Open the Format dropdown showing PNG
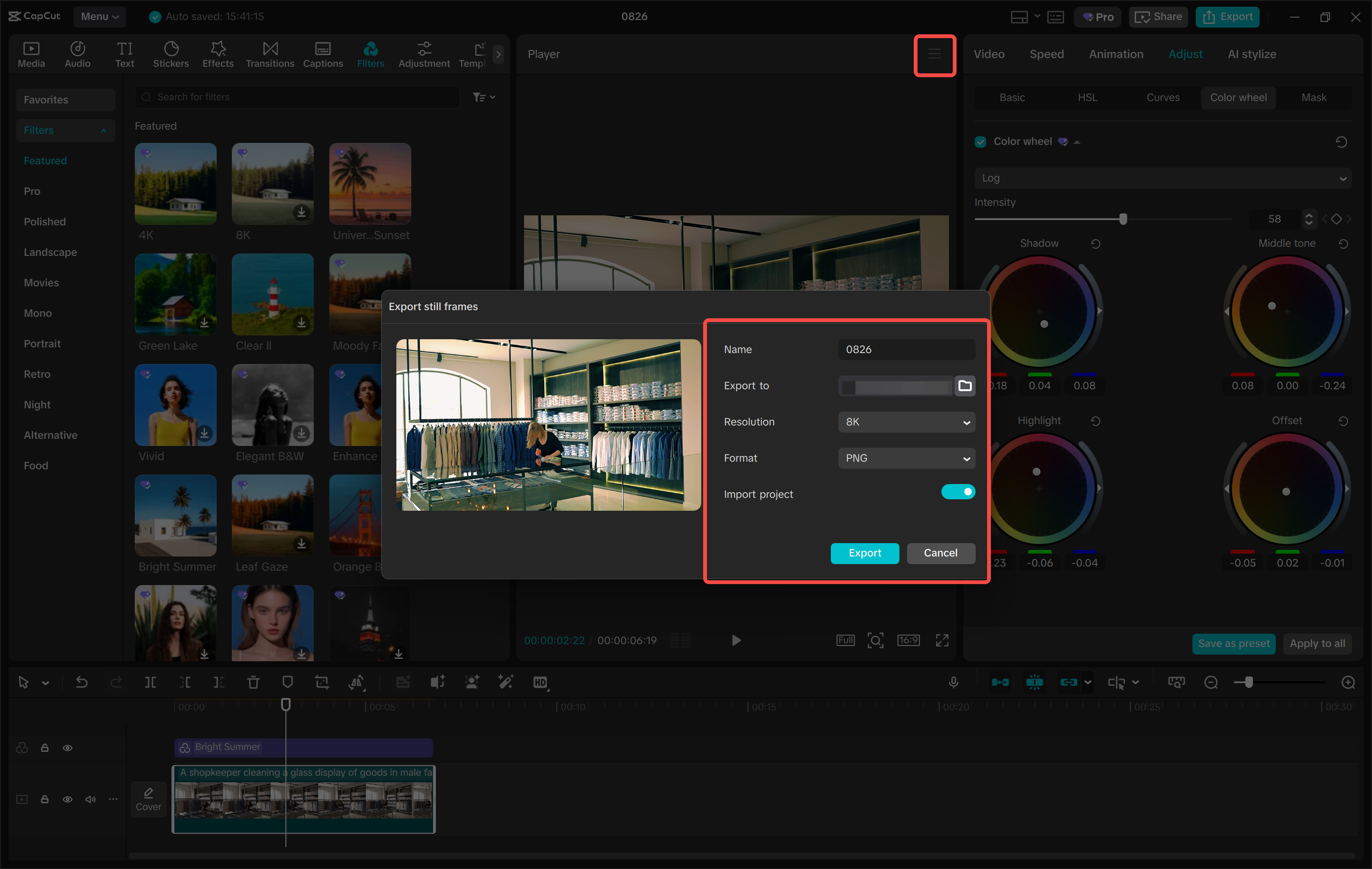 907,458
